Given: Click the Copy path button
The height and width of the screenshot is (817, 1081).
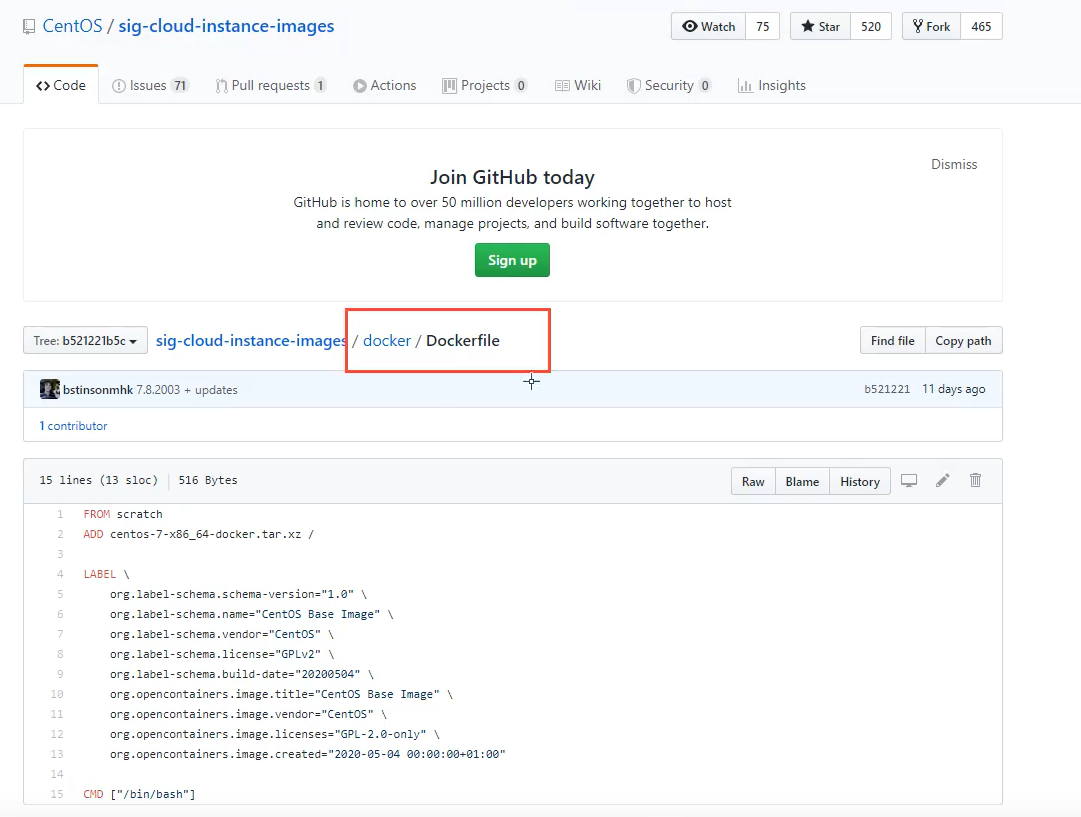Looking at the screenshot, I should [963, 341].
